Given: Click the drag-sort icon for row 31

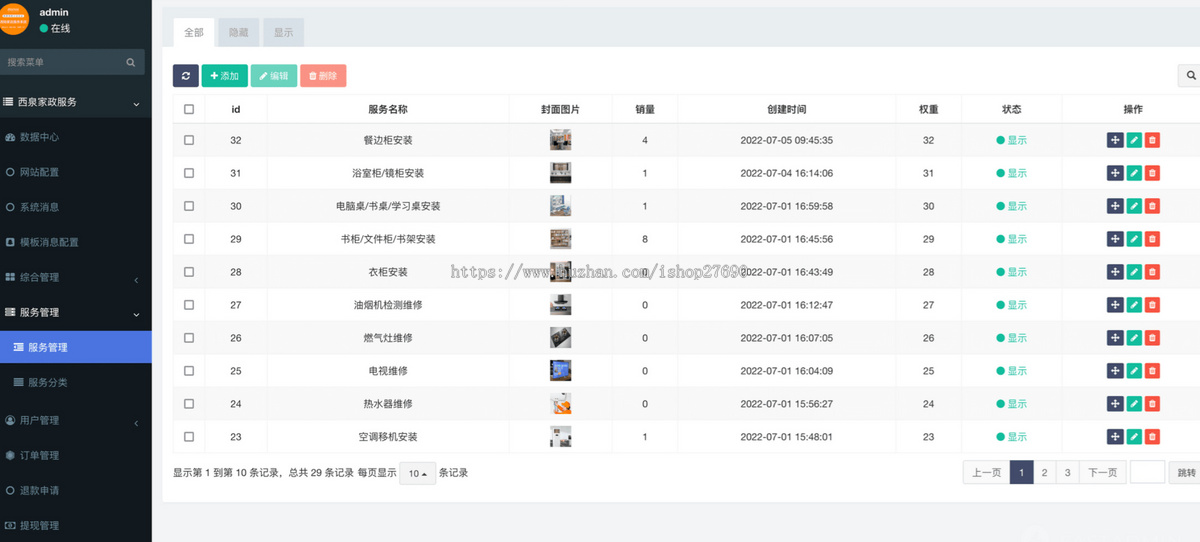Looking at the screenshot, I should (x=1115, y=173).
